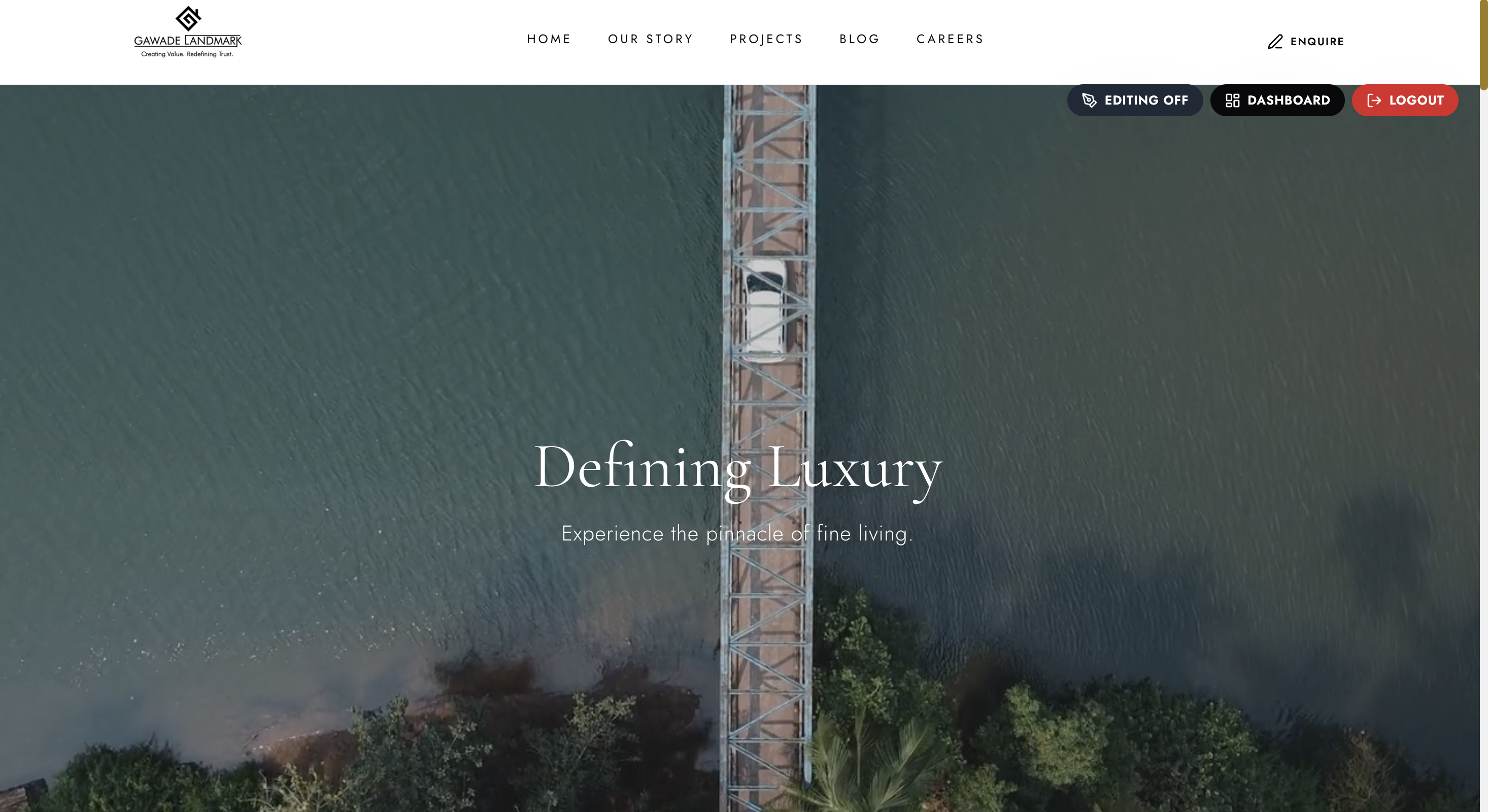This screenshot has width=1488, height=812.
Task: Click the gold scrollbar thumb at right edge
Action: click(x=1483, y=45)
